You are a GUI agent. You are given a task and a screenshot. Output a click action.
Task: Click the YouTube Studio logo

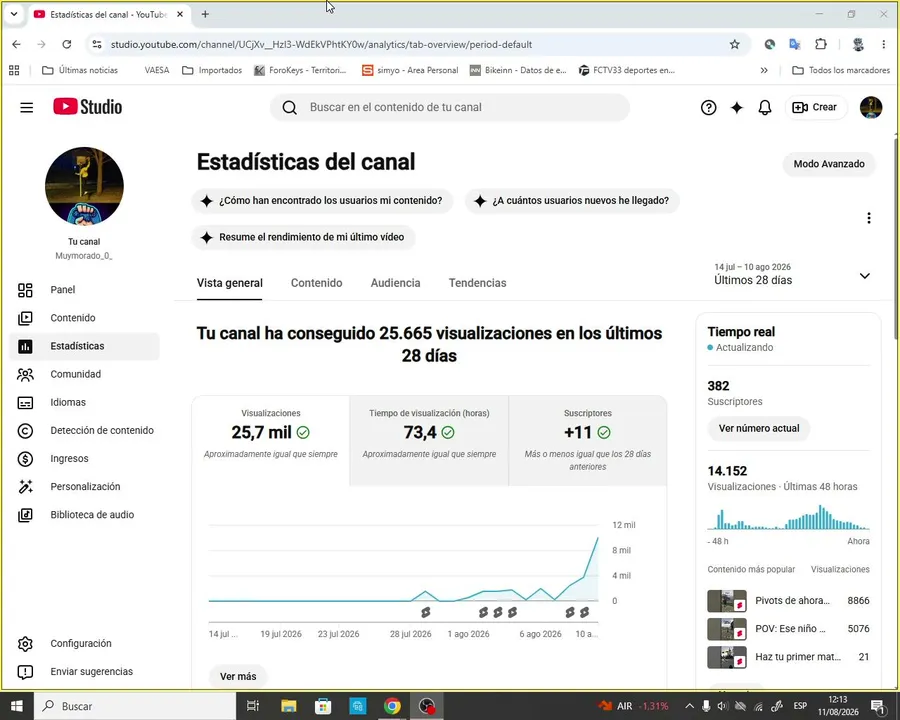pyautogui.click(x=87, y=107)
